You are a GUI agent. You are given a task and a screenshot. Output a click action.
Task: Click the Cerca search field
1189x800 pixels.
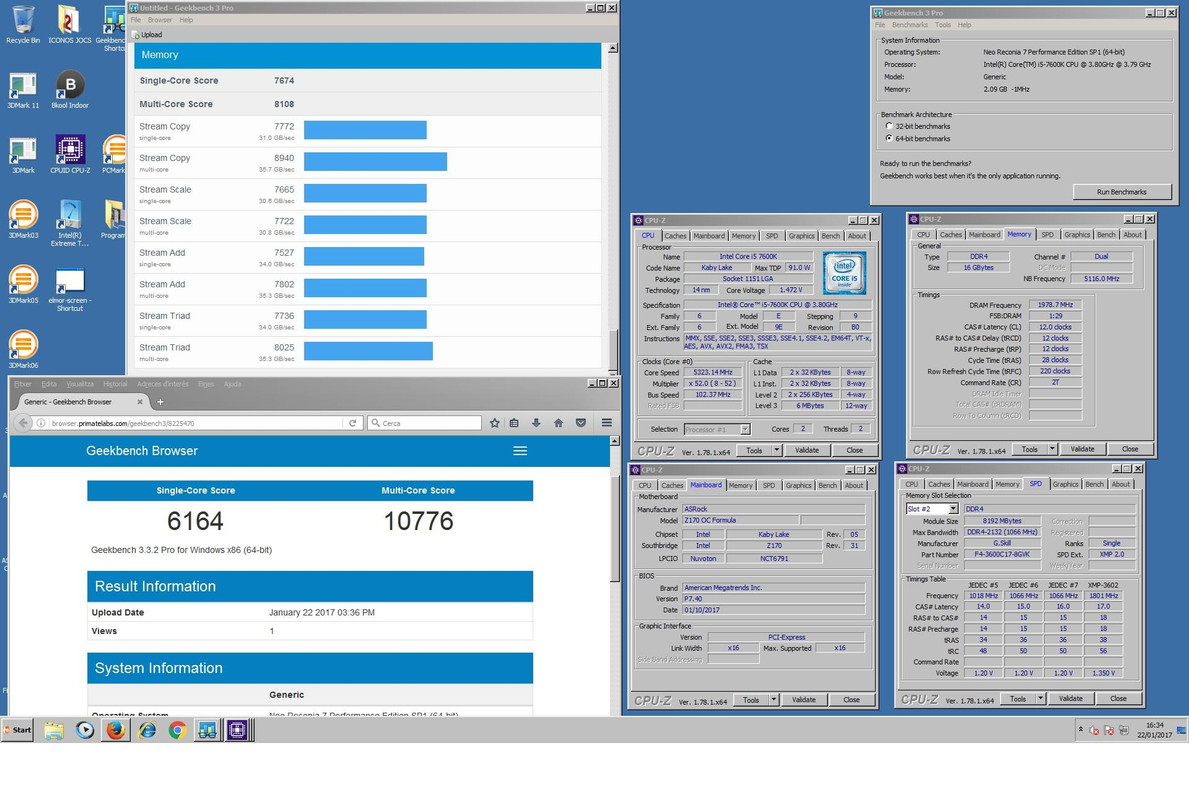[x=425, y=423]
